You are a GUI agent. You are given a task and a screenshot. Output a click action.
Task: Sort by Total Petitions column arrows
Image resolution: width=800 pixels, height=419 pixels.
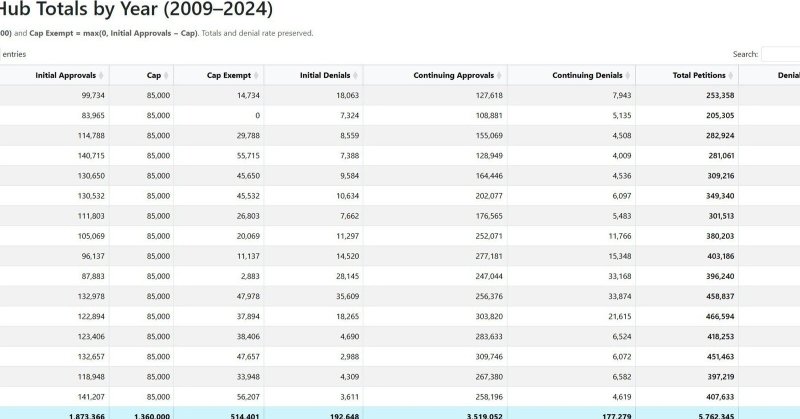point(731,76)
